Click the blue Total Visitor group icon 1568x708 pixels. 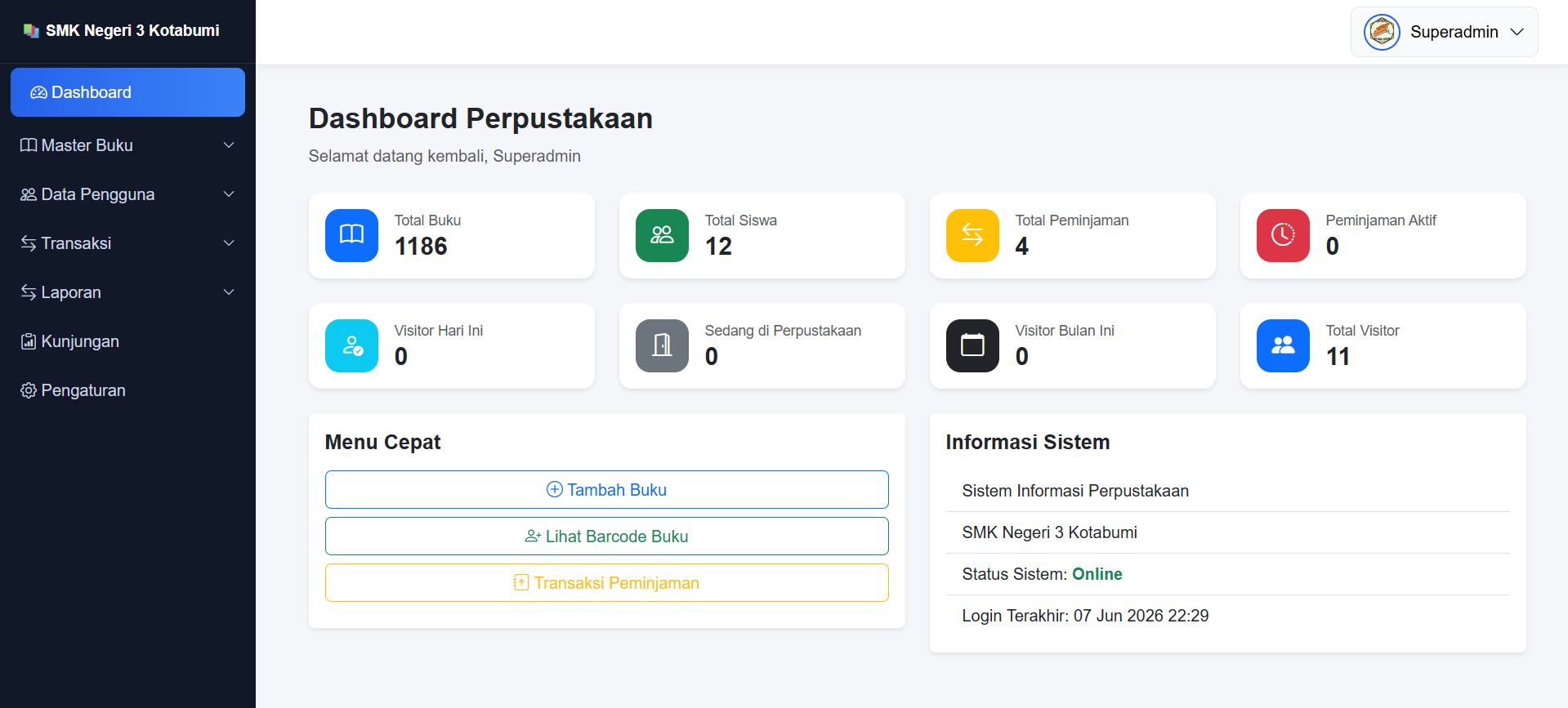1283,345
